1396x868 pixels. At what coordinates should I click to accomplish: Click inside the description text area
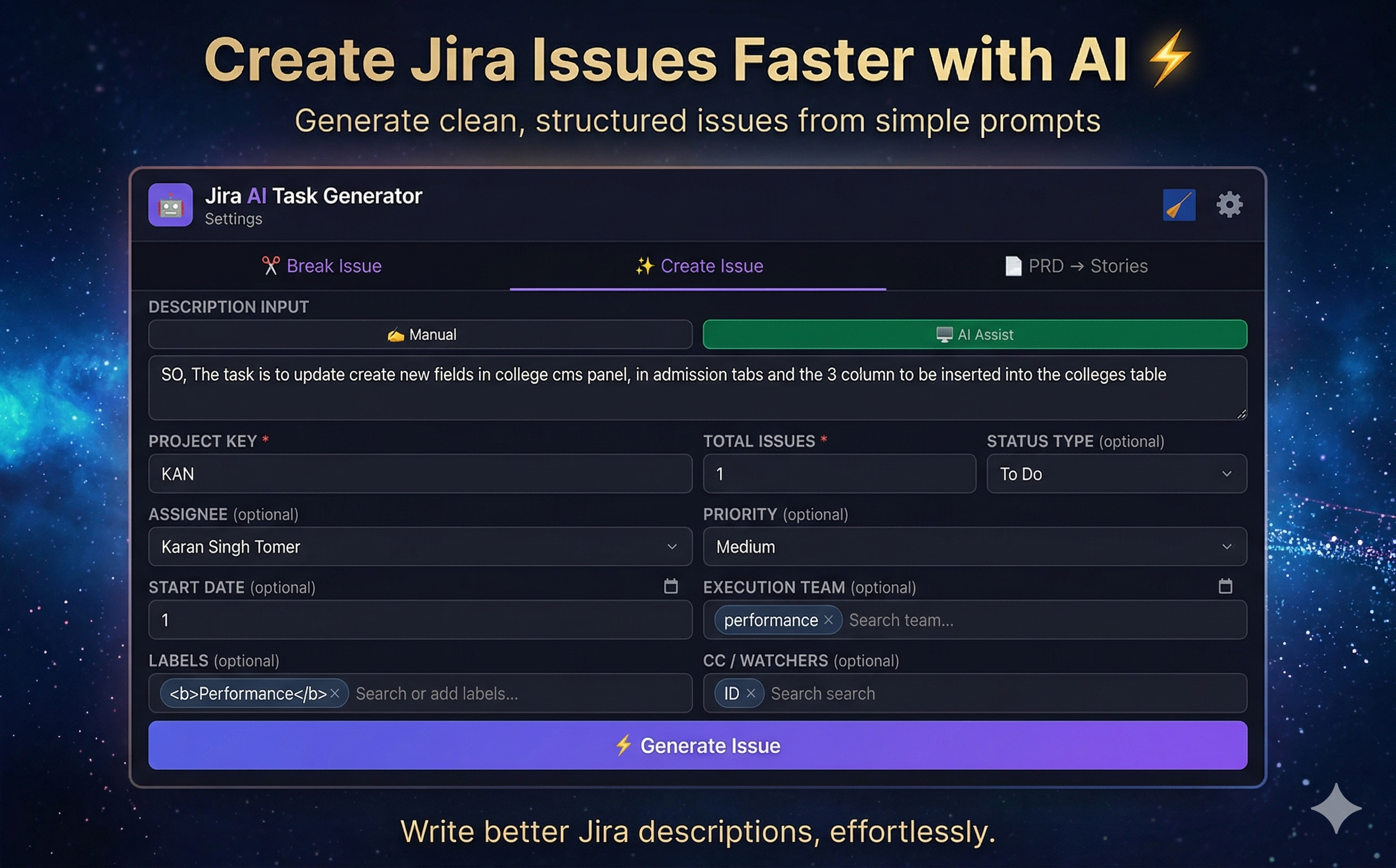pos(697,388)
